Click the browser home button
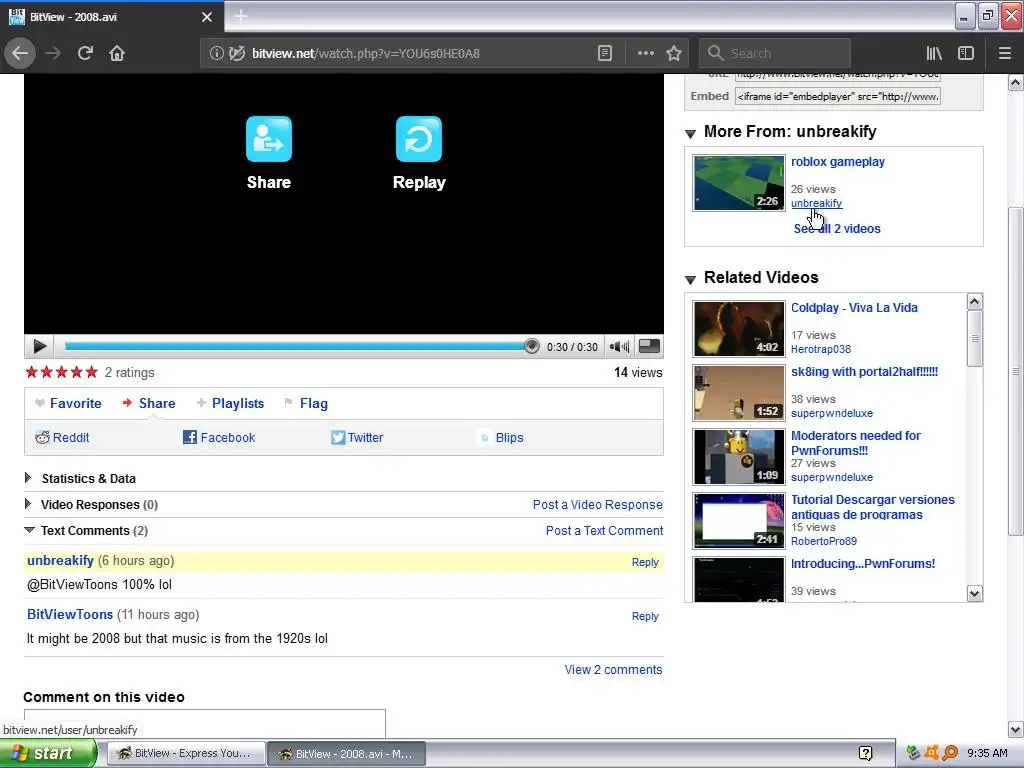Viewport: 1024px width, 768px height. 117,53
